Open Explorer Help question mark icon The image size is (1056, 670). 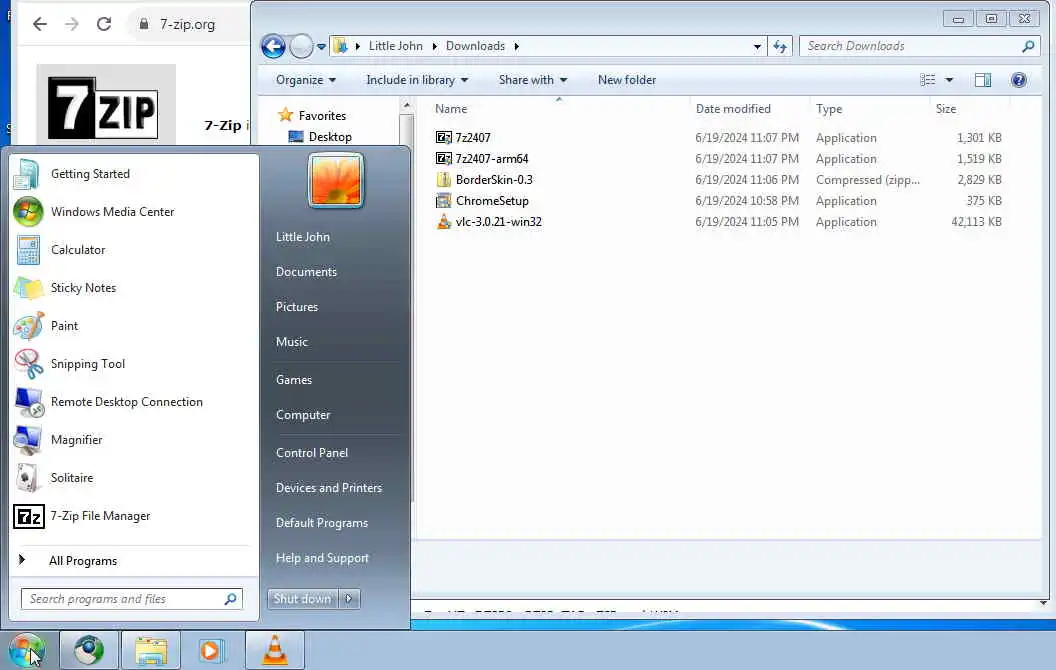(1019, 80)
